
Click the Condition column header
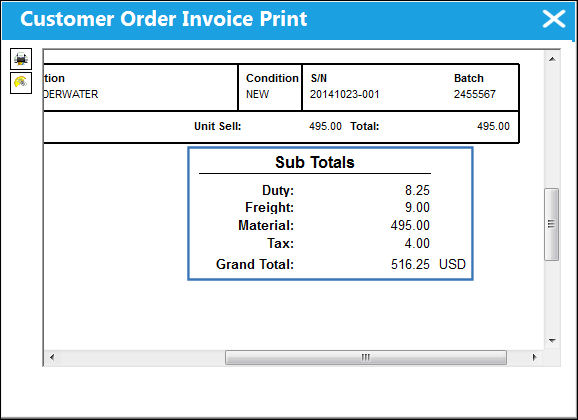click(272, 78)
